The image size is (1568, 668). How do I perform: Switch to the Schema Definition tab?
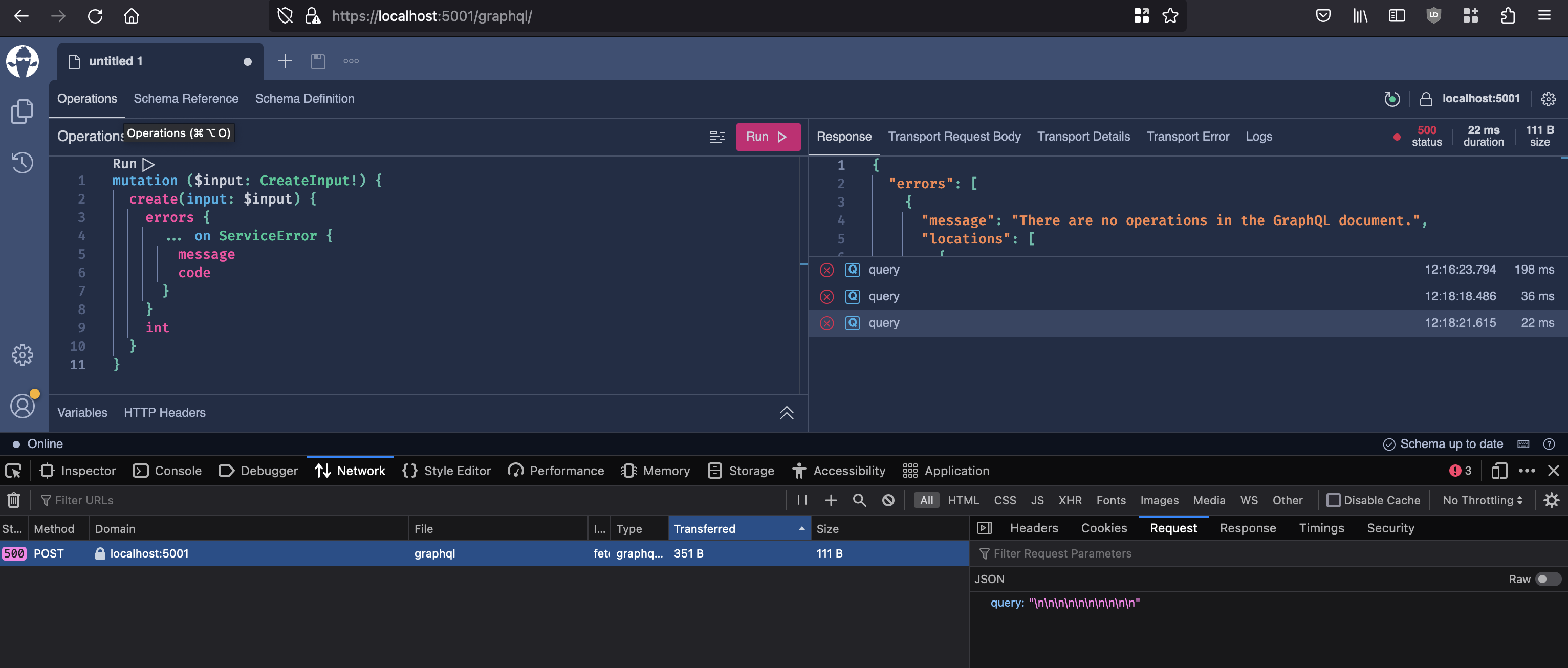304,99
